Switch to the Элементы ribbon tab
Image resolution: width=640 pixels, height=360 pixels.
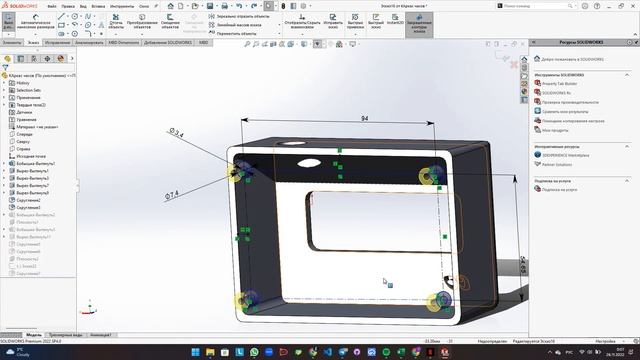coord(12,42)
